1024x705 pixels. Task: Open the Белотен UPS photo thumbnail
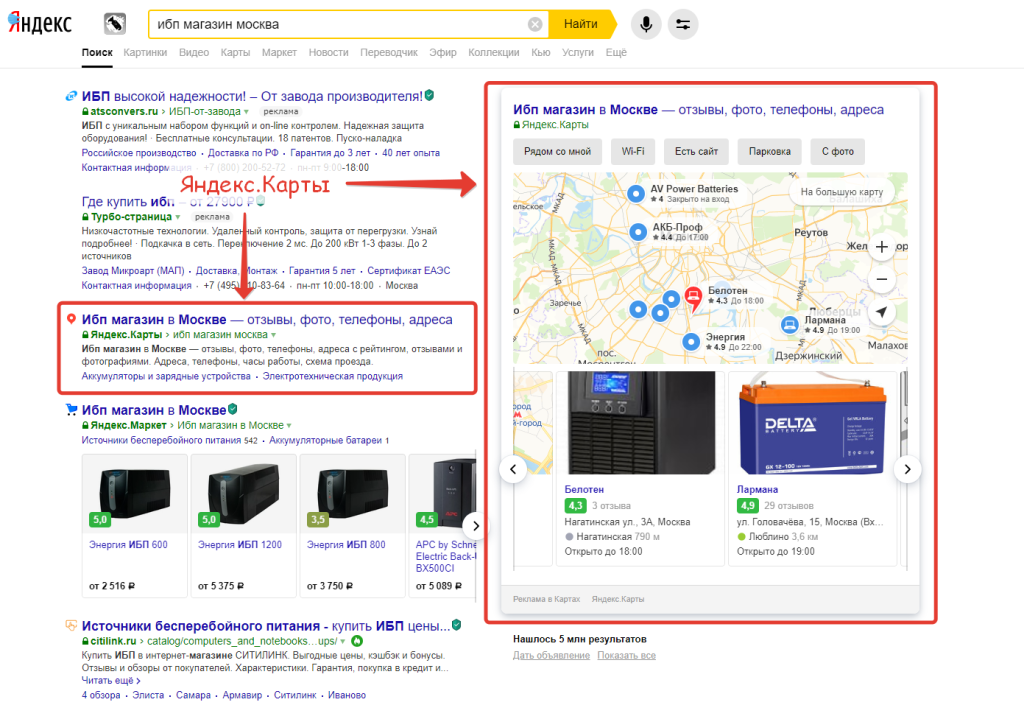point(639,423)
